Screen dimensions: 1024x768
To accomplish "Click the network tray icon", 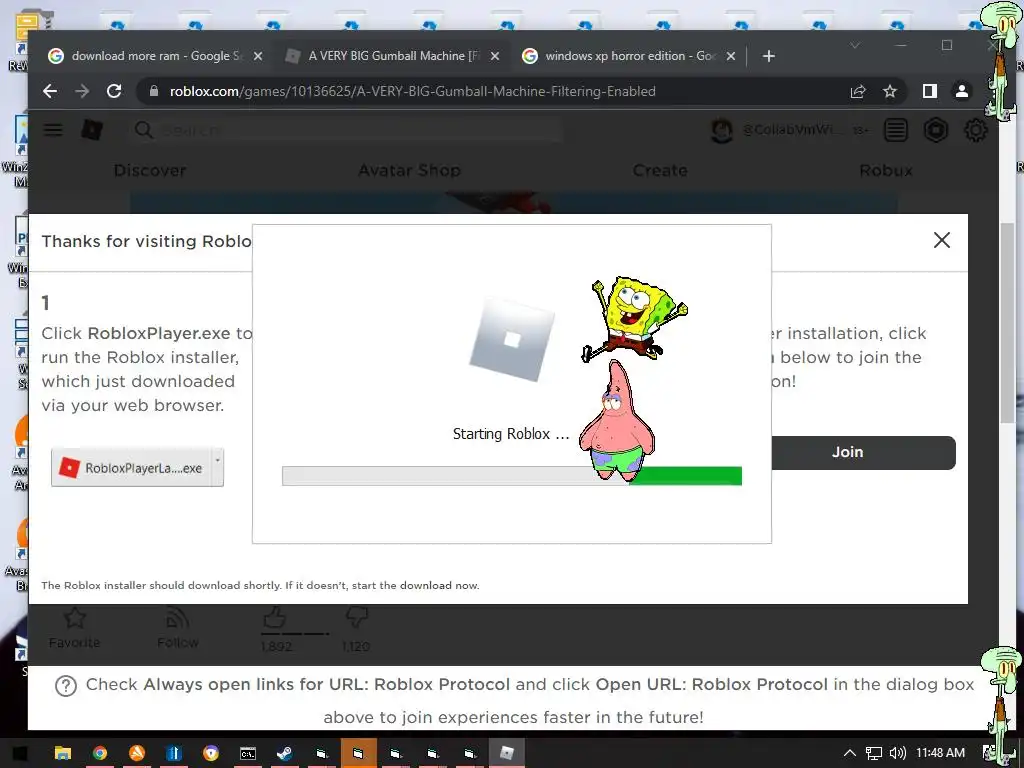I will [873, 753].
